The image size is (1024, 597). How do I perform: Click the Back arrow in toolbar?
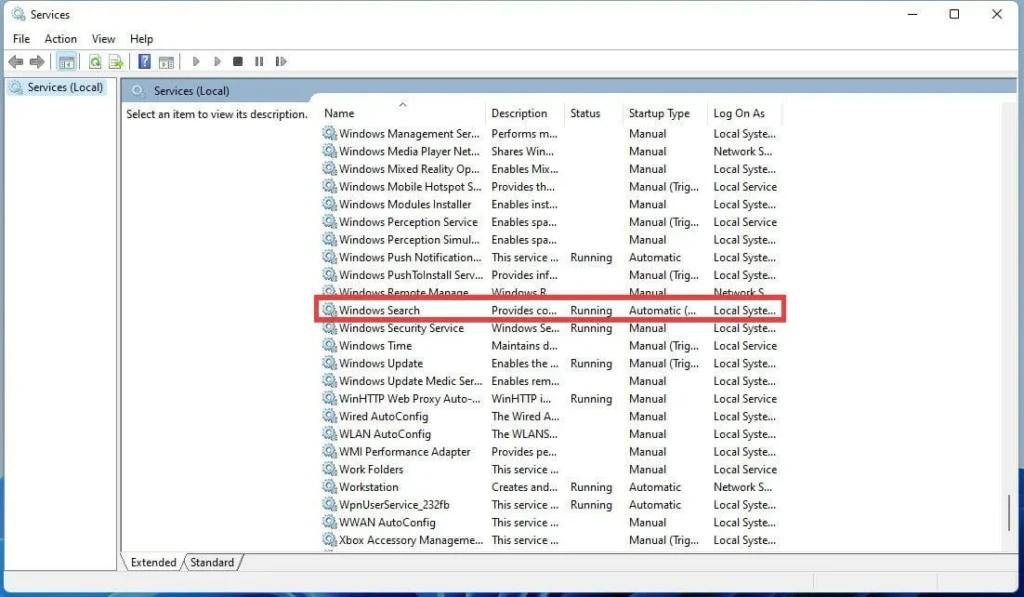tap(16, 62)
